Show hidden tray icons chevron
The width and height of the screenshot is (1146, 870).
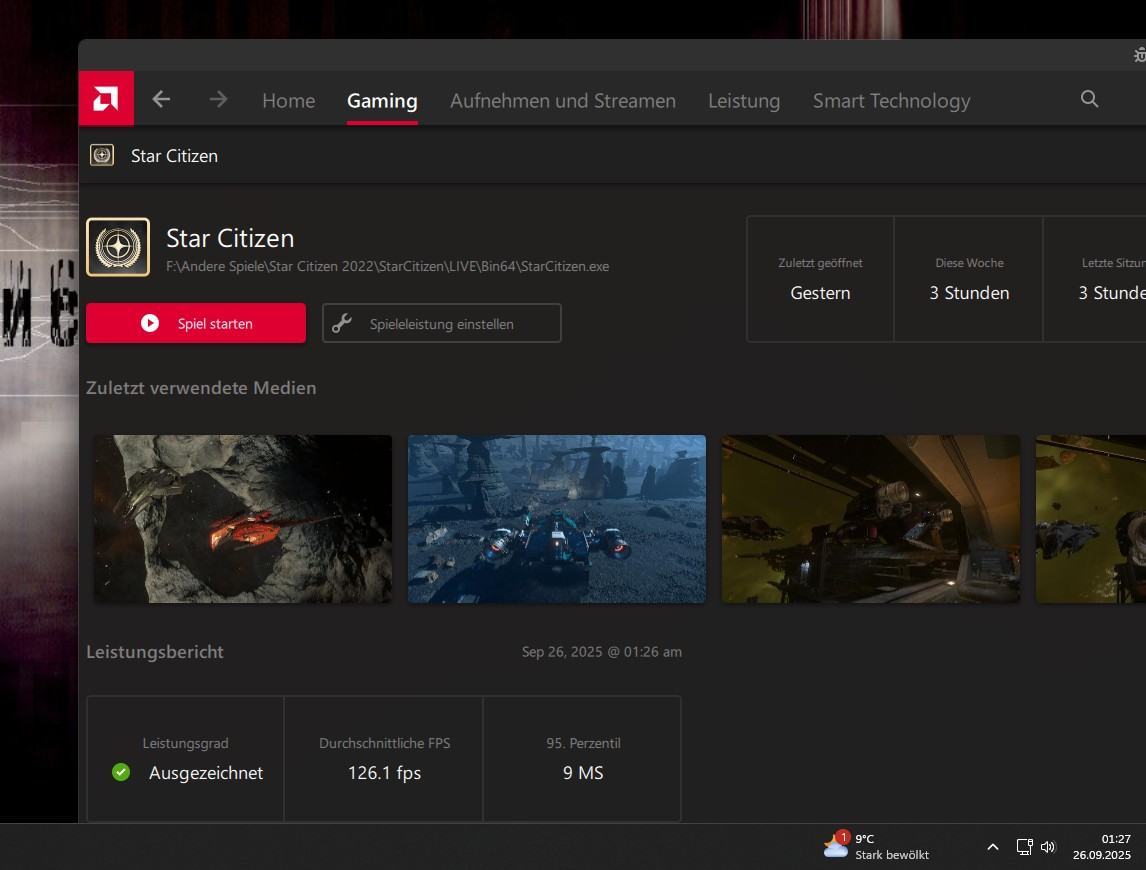[x=993, y=847]
